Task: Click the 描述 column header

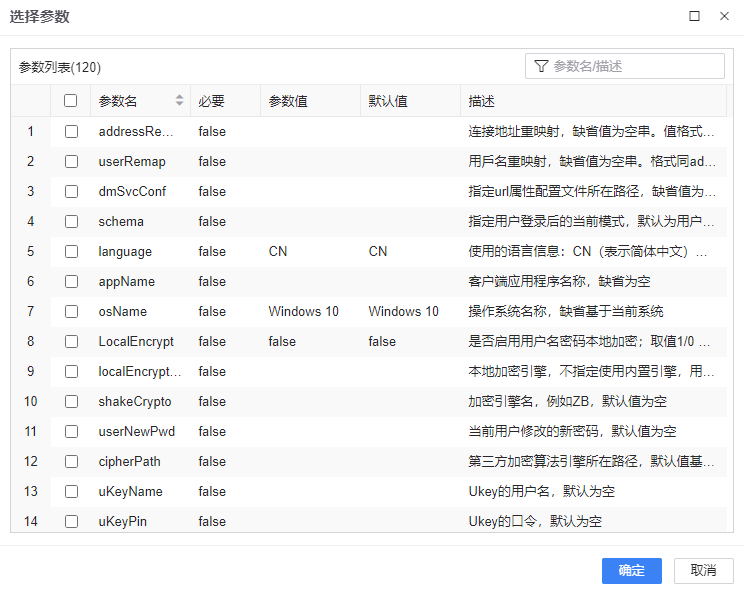Action: pyautogui.click(x=593, y=101)
